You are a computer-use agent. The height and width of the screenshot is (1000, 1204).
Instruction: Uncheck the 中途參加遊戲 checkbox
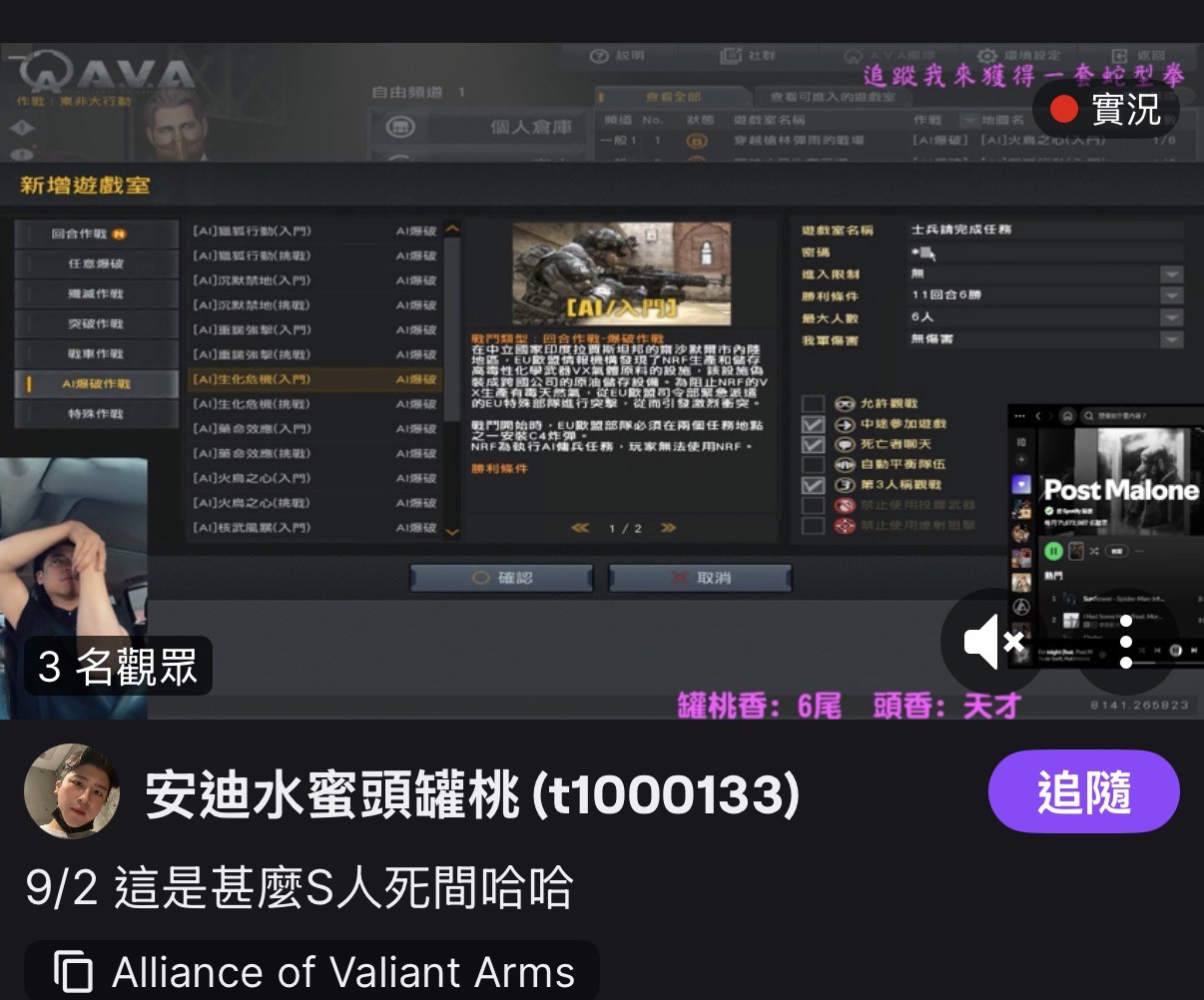814,424
